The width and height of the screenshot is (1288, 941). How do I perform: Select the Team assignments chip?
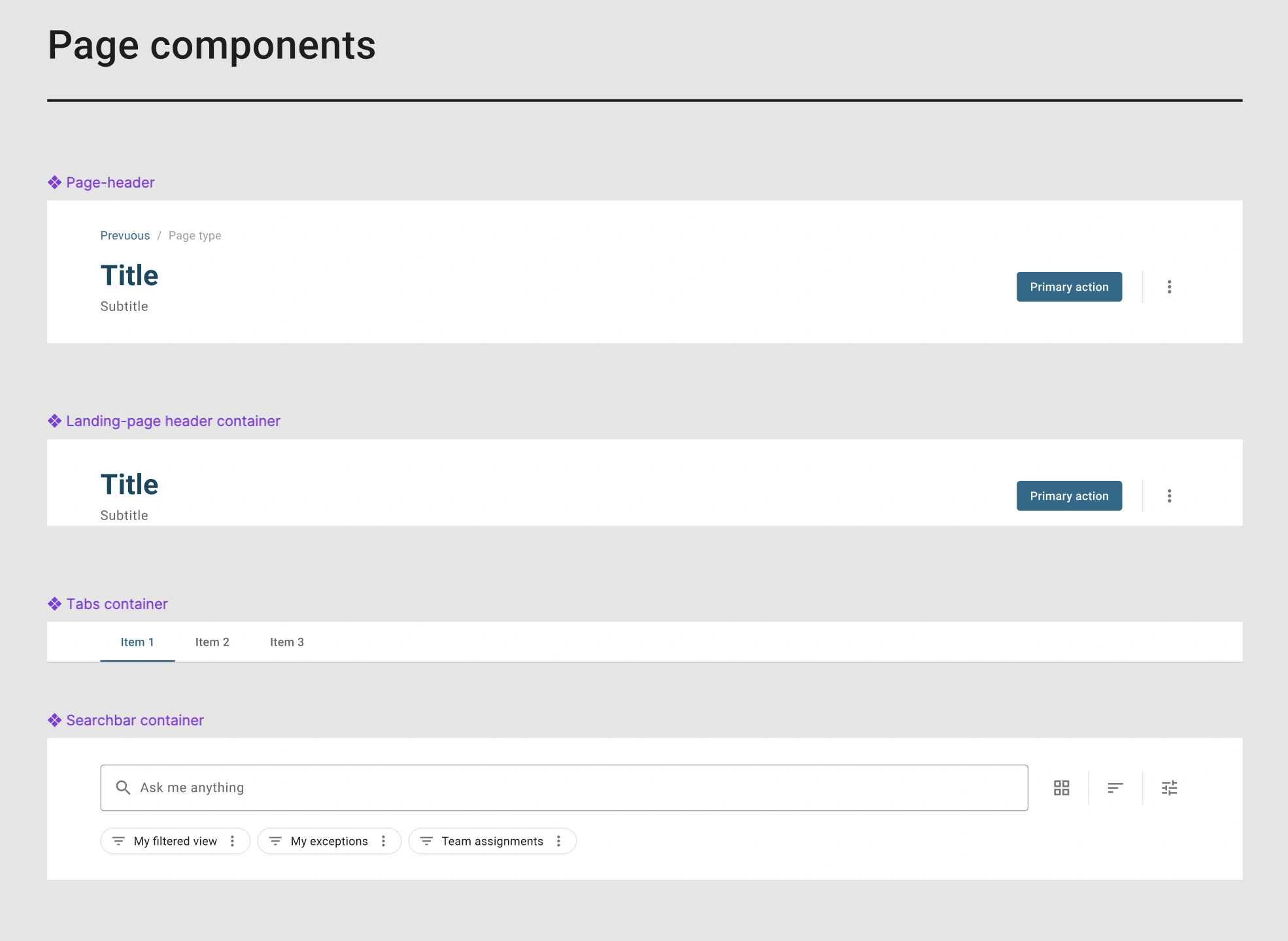click(x=492, y=841)
